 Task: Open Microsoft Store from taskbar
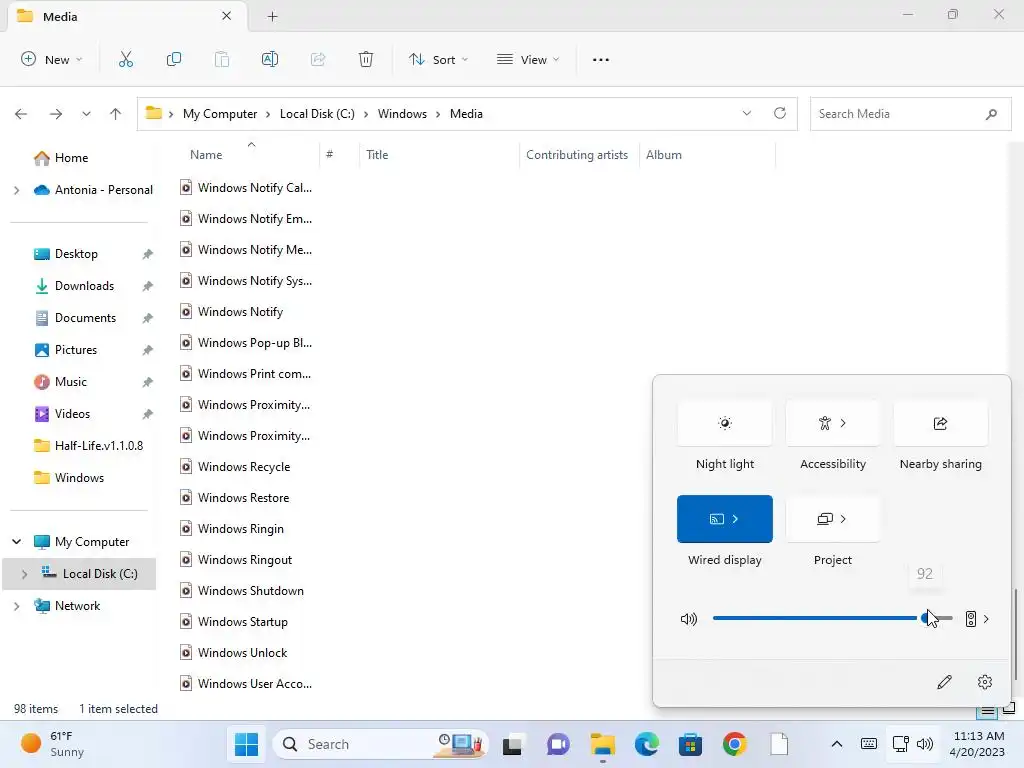click(x=690, y=744)
